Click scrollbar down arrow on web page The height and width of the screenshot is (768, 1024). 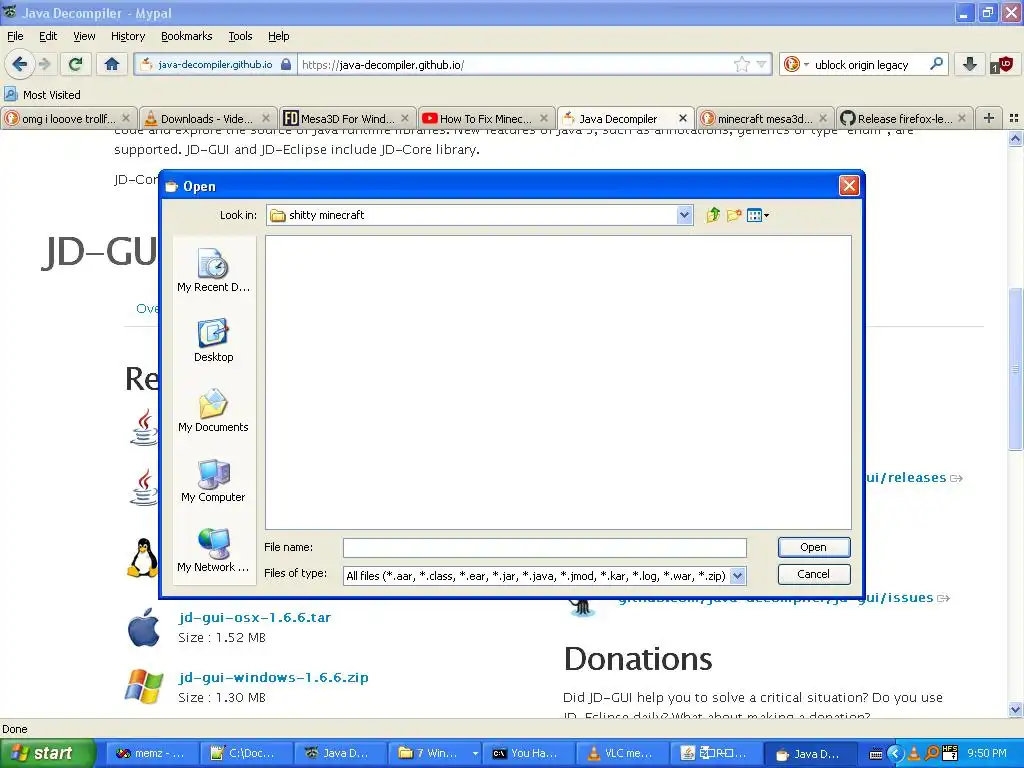[x=1015, y=710]
